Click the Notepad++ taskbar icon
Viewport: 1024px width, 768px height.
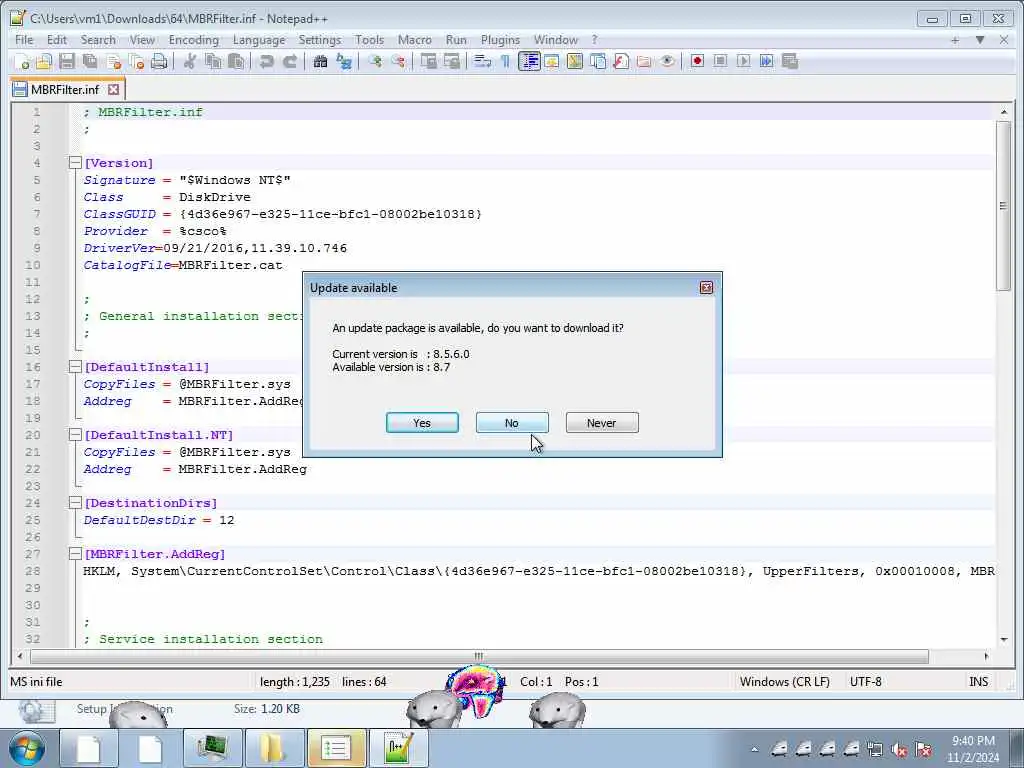tap(398, 748)
